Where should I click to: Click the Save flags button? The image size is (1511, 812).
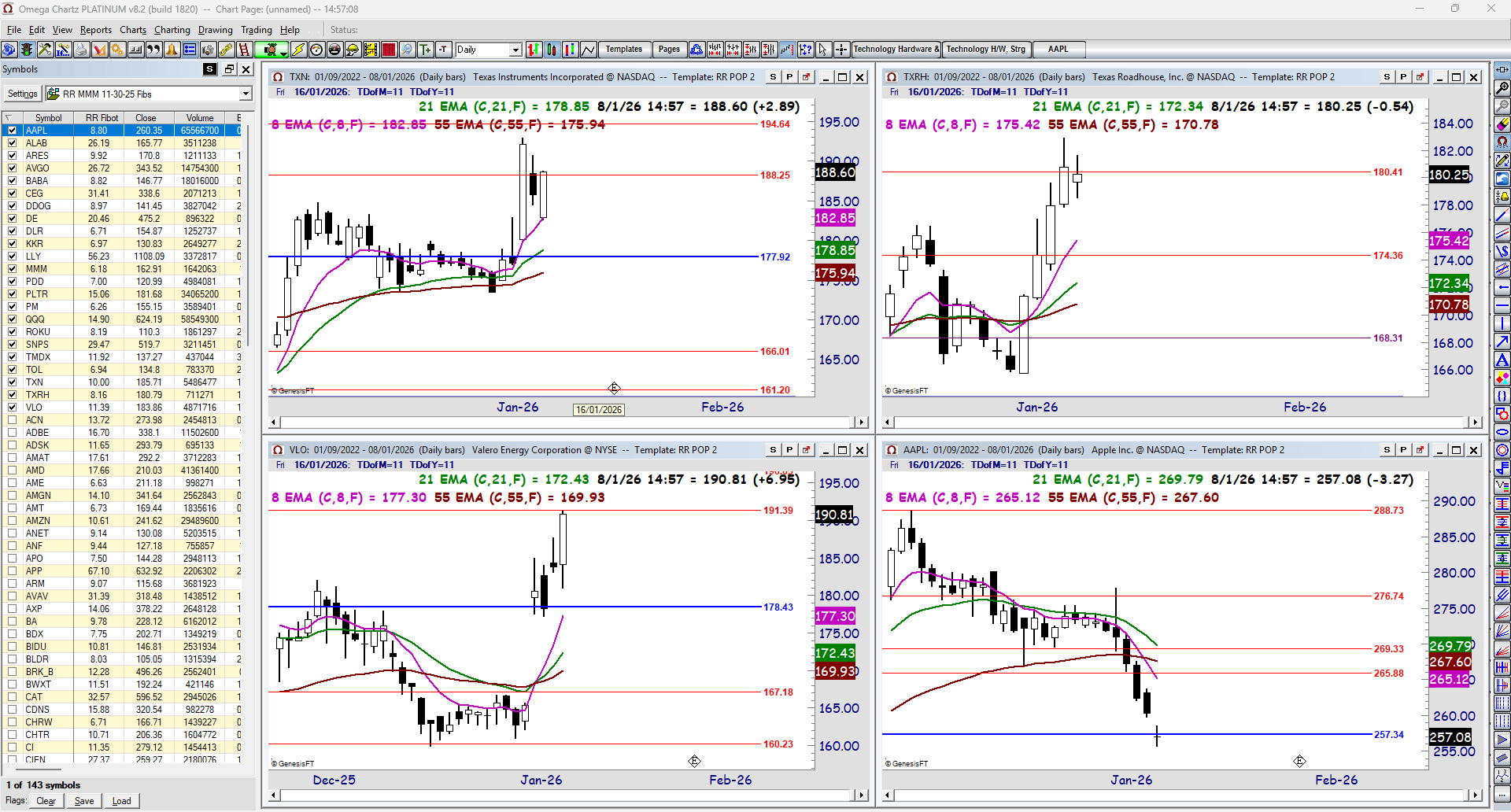[x=84, y=801]
